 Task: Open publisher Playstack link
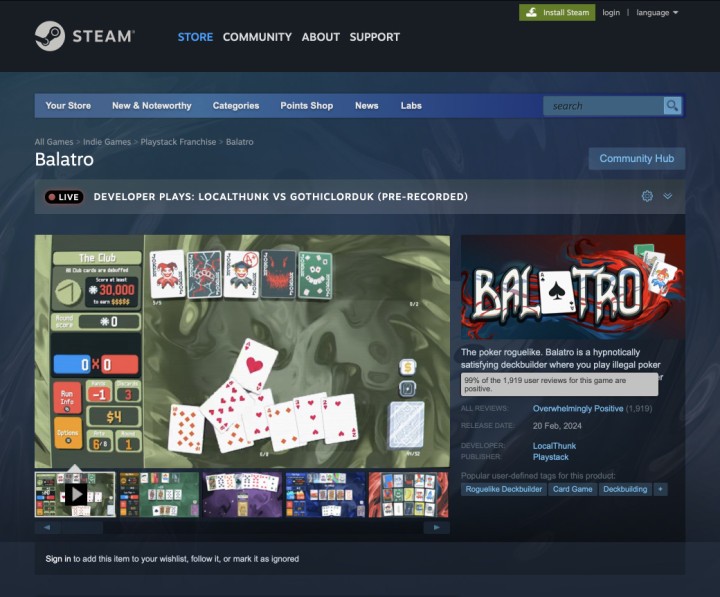pyautogui.click(x=551, y=457)
